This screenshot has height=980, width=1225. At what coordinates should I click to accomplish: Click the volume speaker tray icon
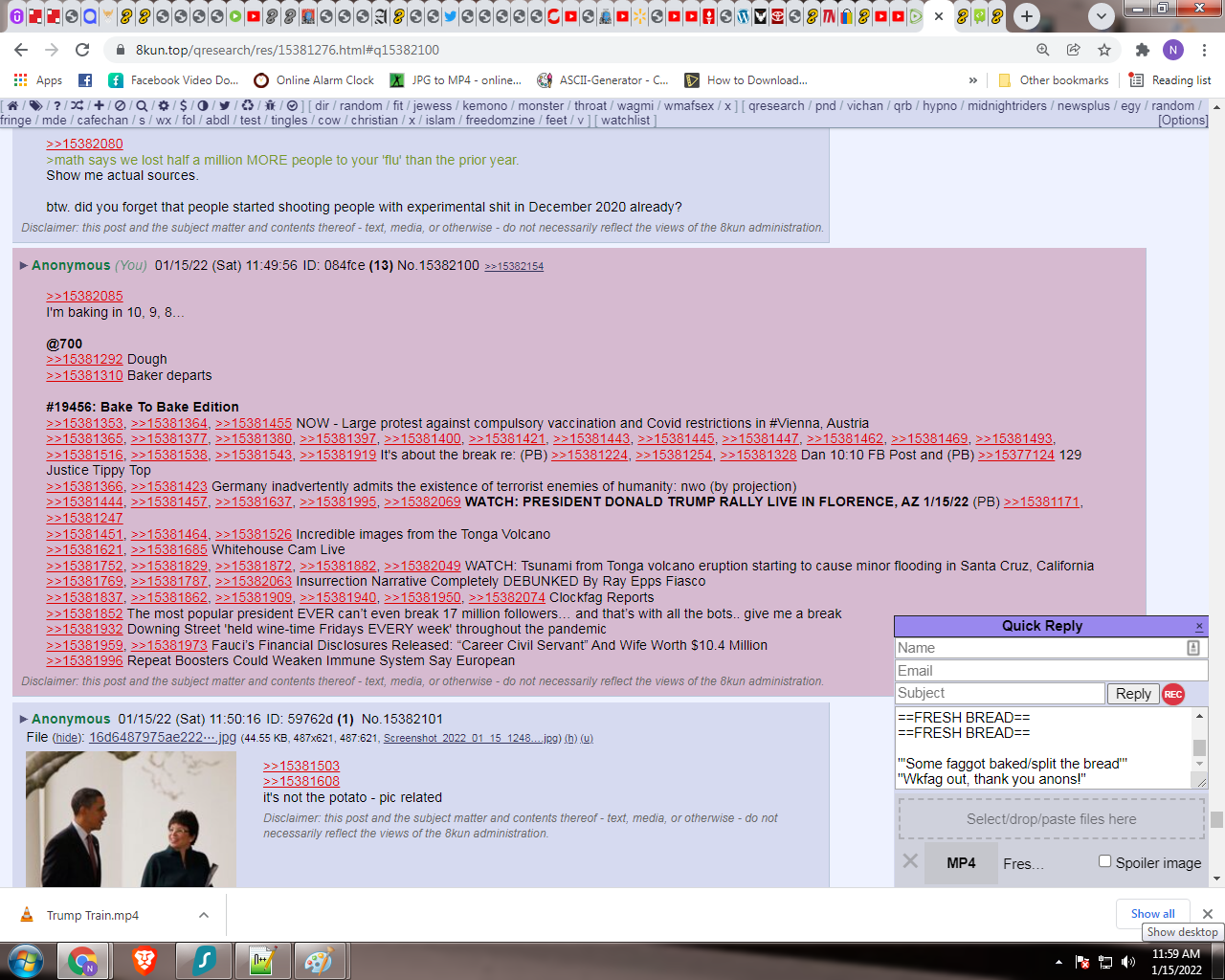pyautogui.click(x=1128, y=962)
